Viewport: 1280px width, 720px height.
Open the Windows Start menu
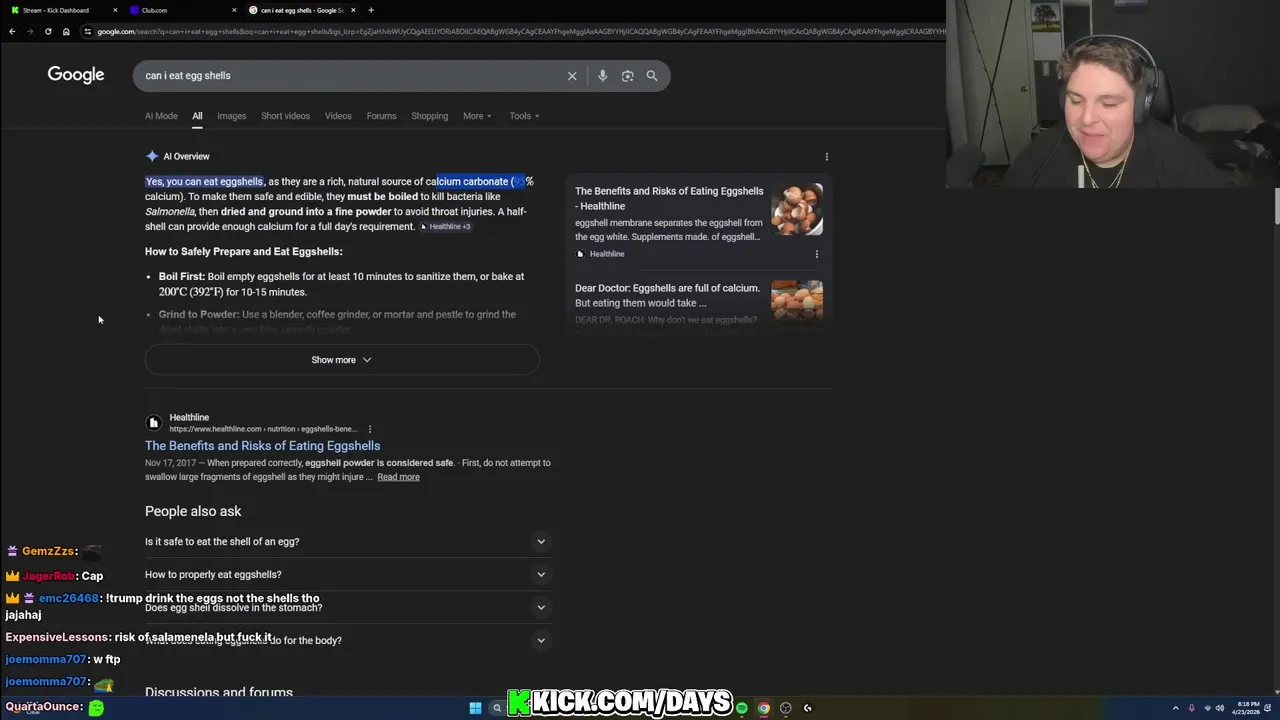[475, 708]
